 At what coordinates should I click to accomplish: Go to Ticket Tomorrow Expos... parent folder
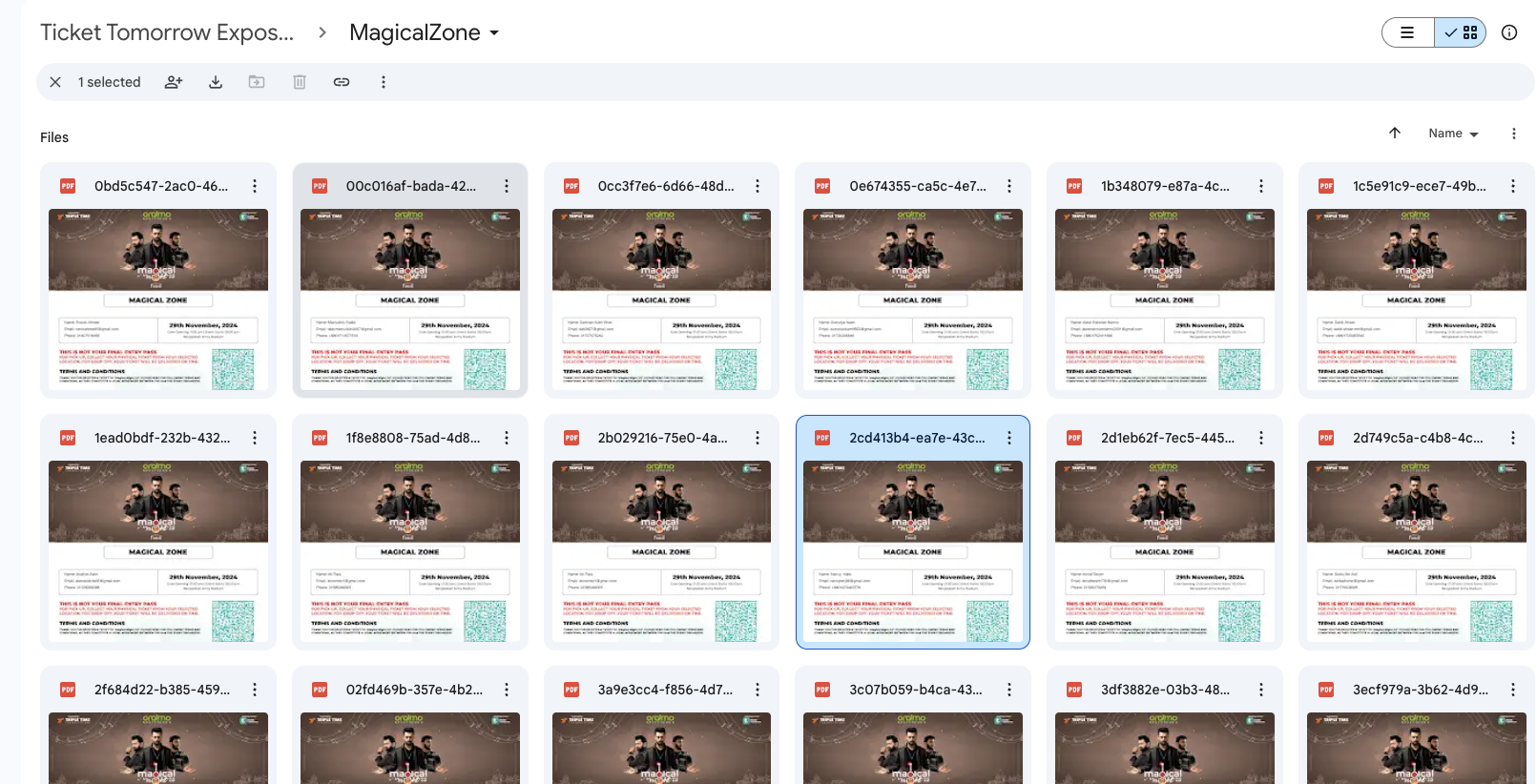point(167,32)
